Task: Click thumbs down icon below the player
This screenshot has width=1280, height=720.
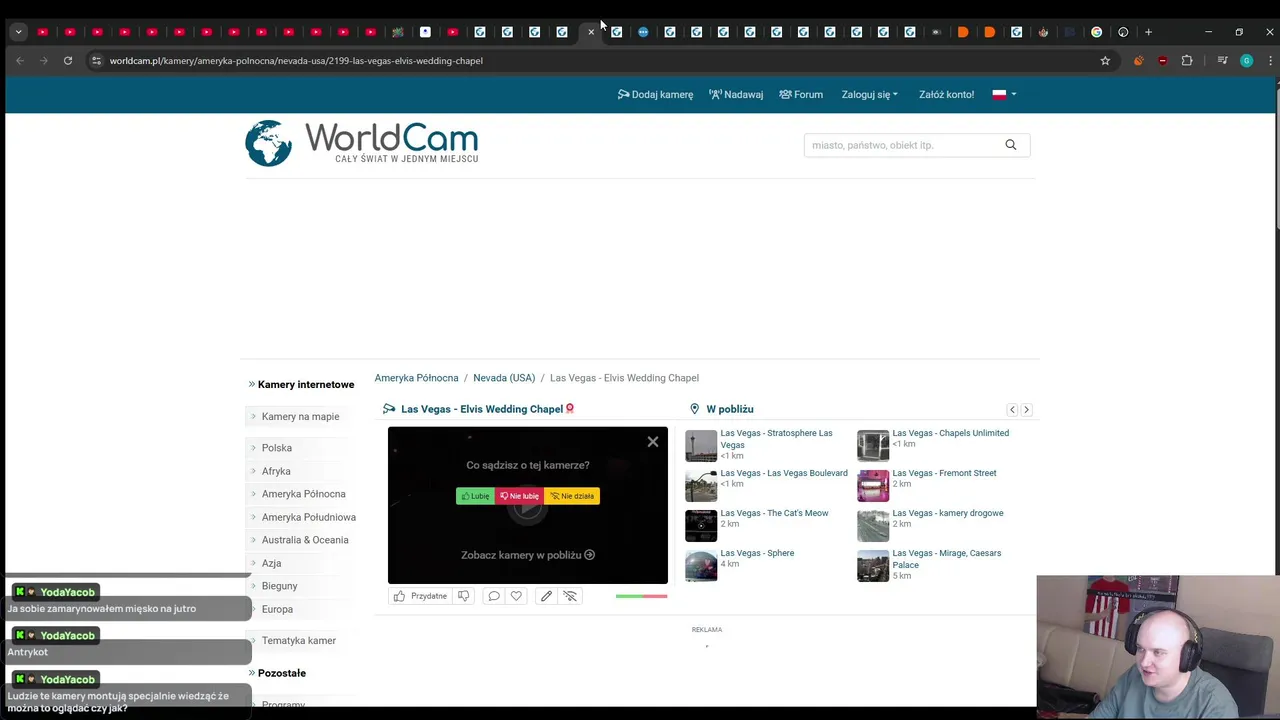Action: coord(463,596)
